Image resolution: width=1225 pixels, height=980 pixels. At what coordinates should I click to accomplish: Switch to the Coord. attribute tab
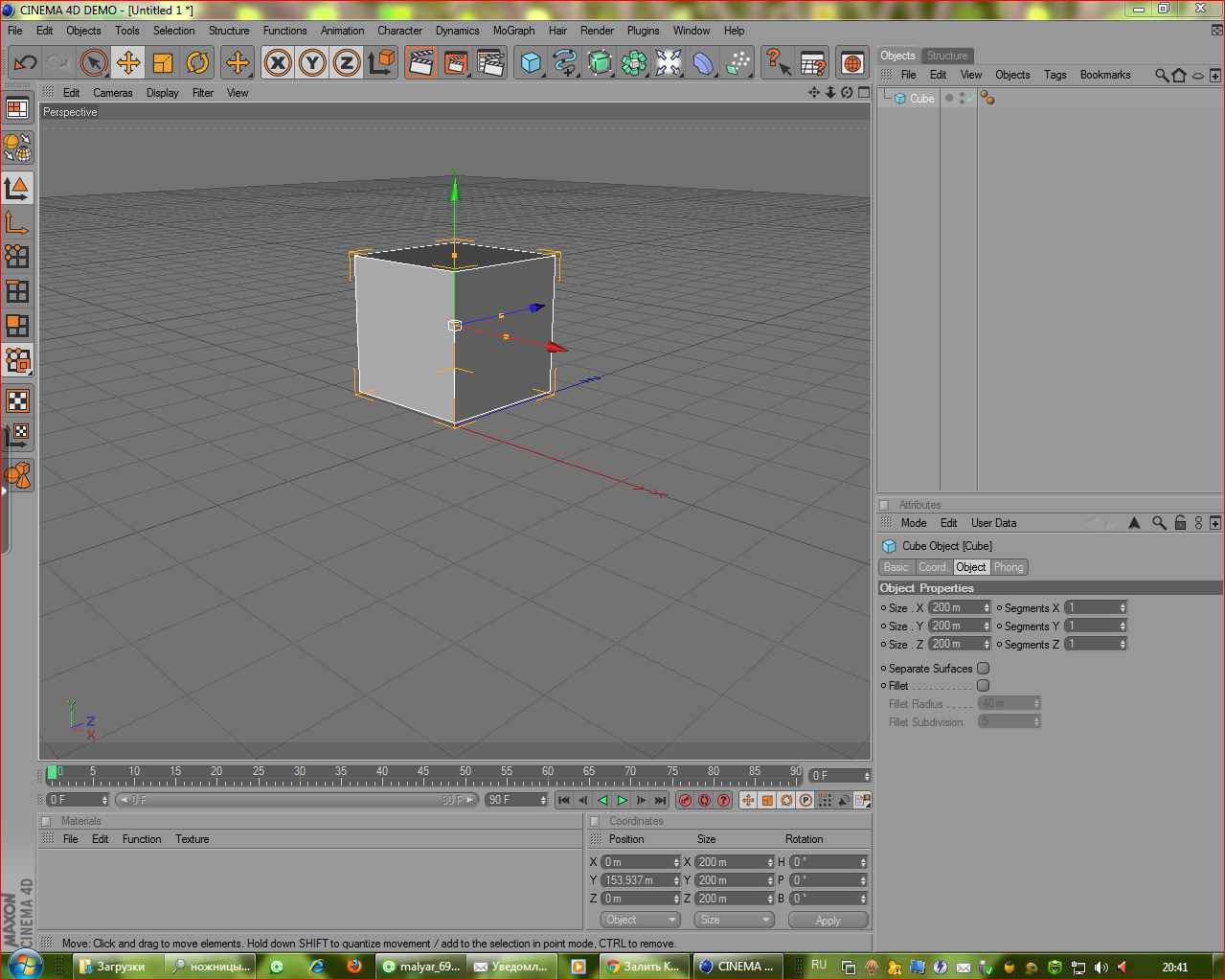[933, 567]
